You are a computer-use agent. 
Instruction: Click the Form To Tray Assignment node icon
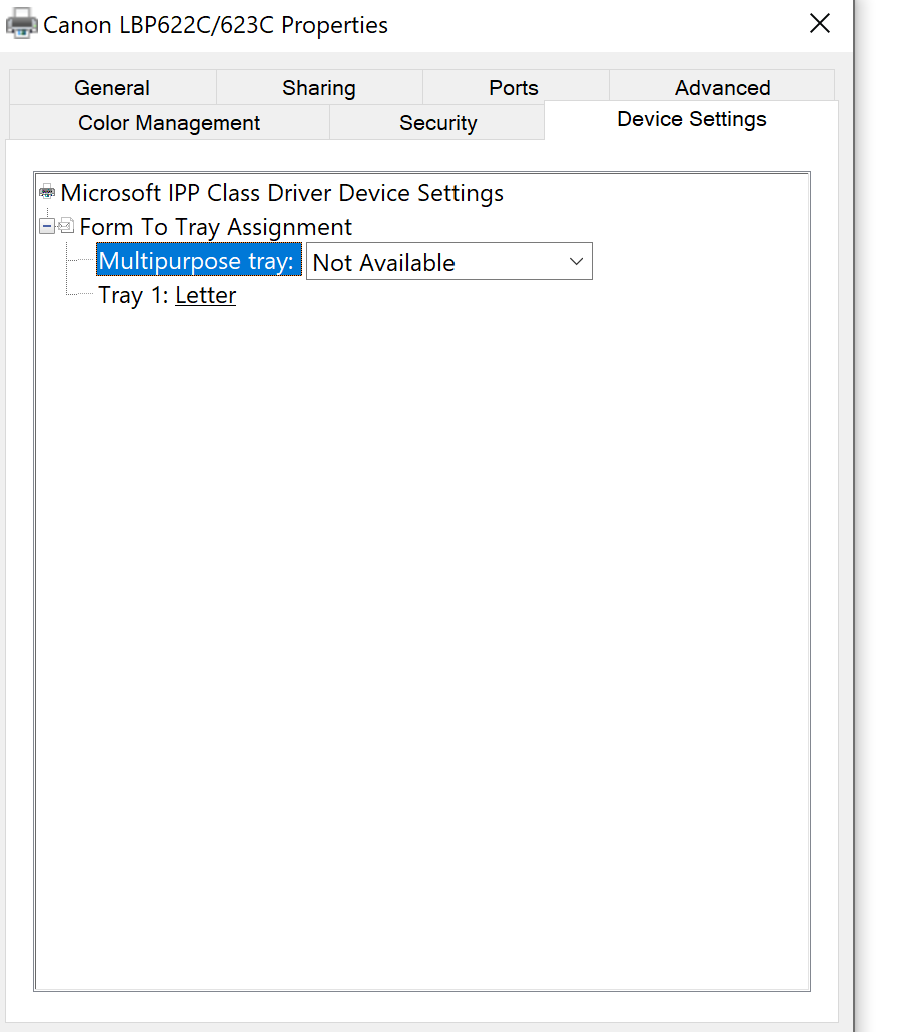[66, 227]
